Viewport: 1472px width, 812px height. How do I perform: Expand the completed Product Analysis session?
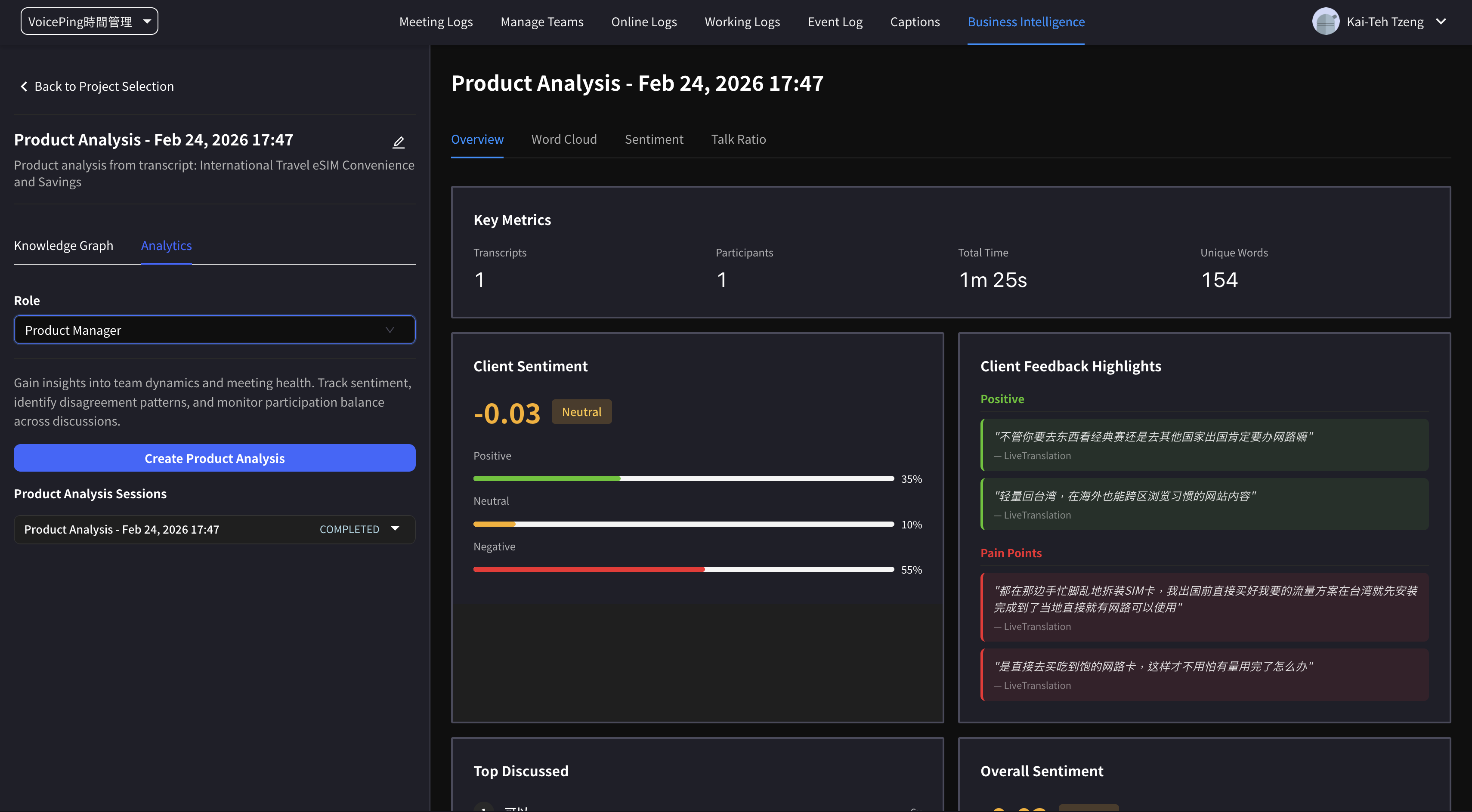click(x=395, y=529)
